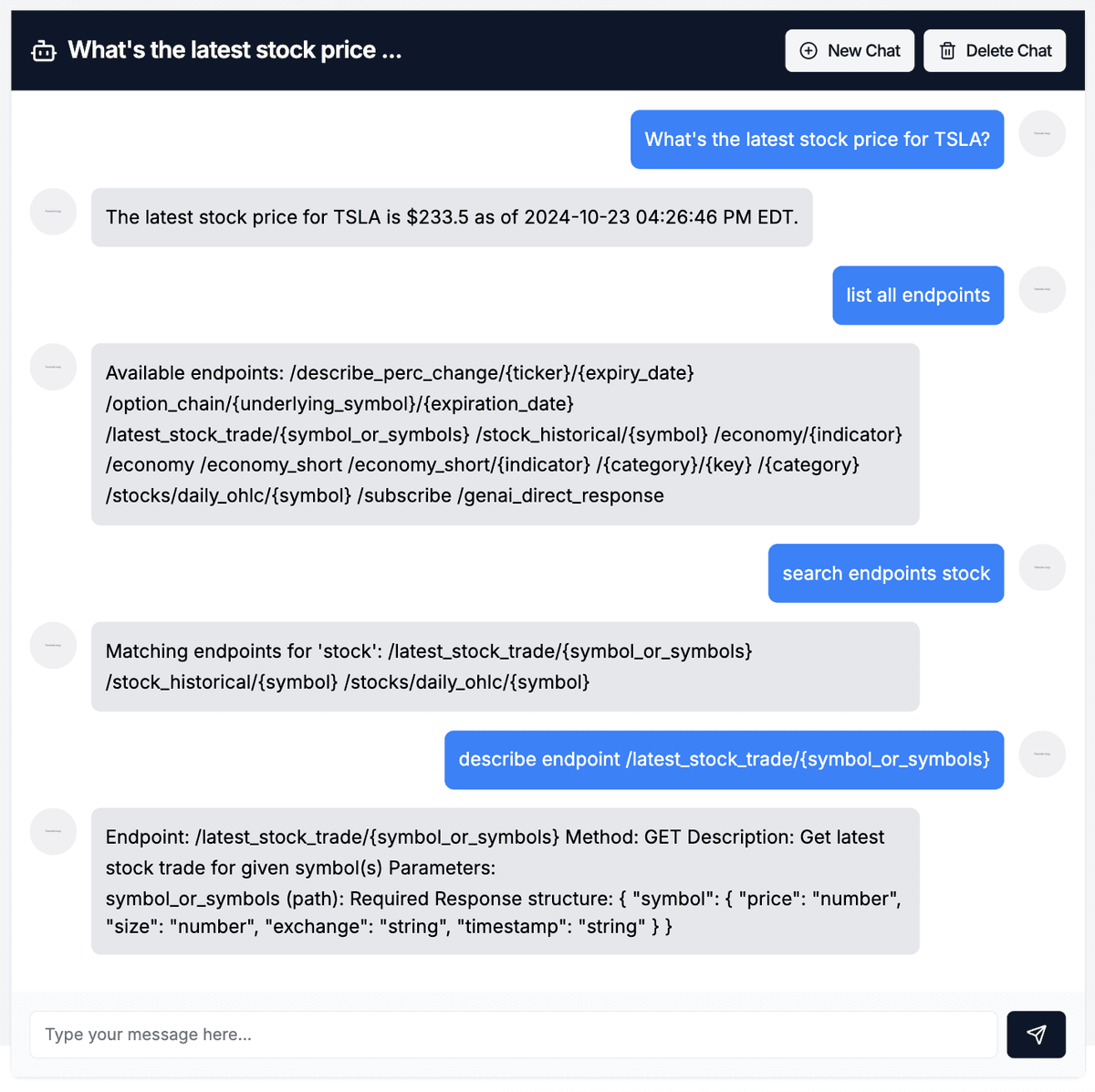Click the user avatar next to 'list all endpoints'
This screenshot has height=1092, width=1095.
pyautogui.click(x=1041, y=290)
